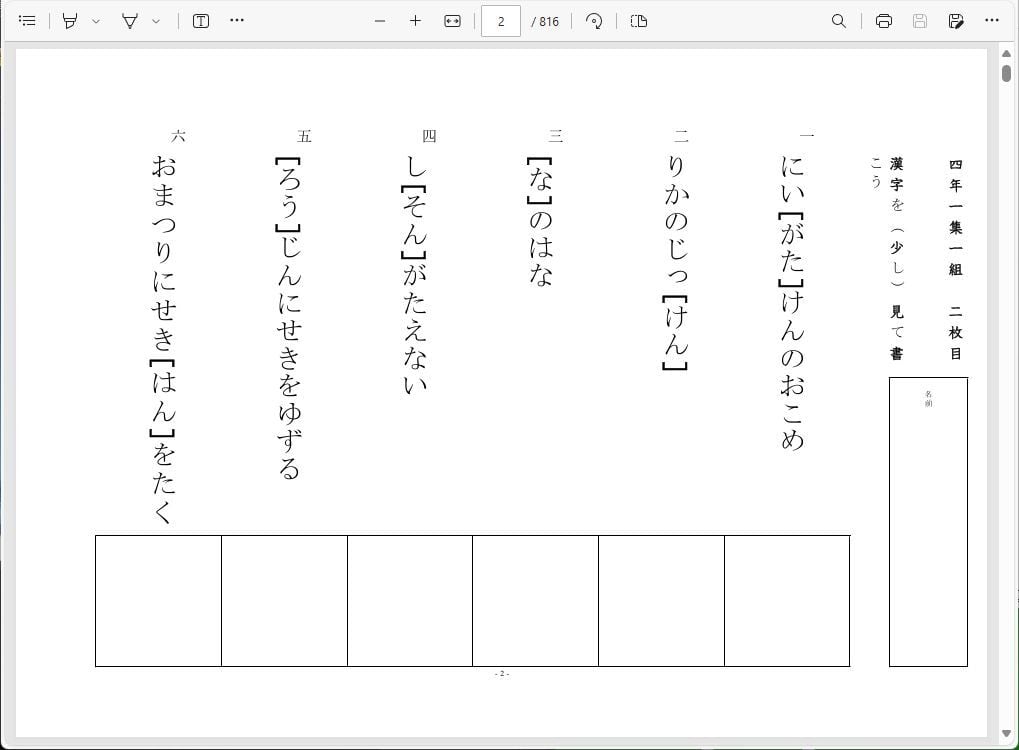Click the add text tool
The image size is (1019, 750).
click(x=201, y=21)
